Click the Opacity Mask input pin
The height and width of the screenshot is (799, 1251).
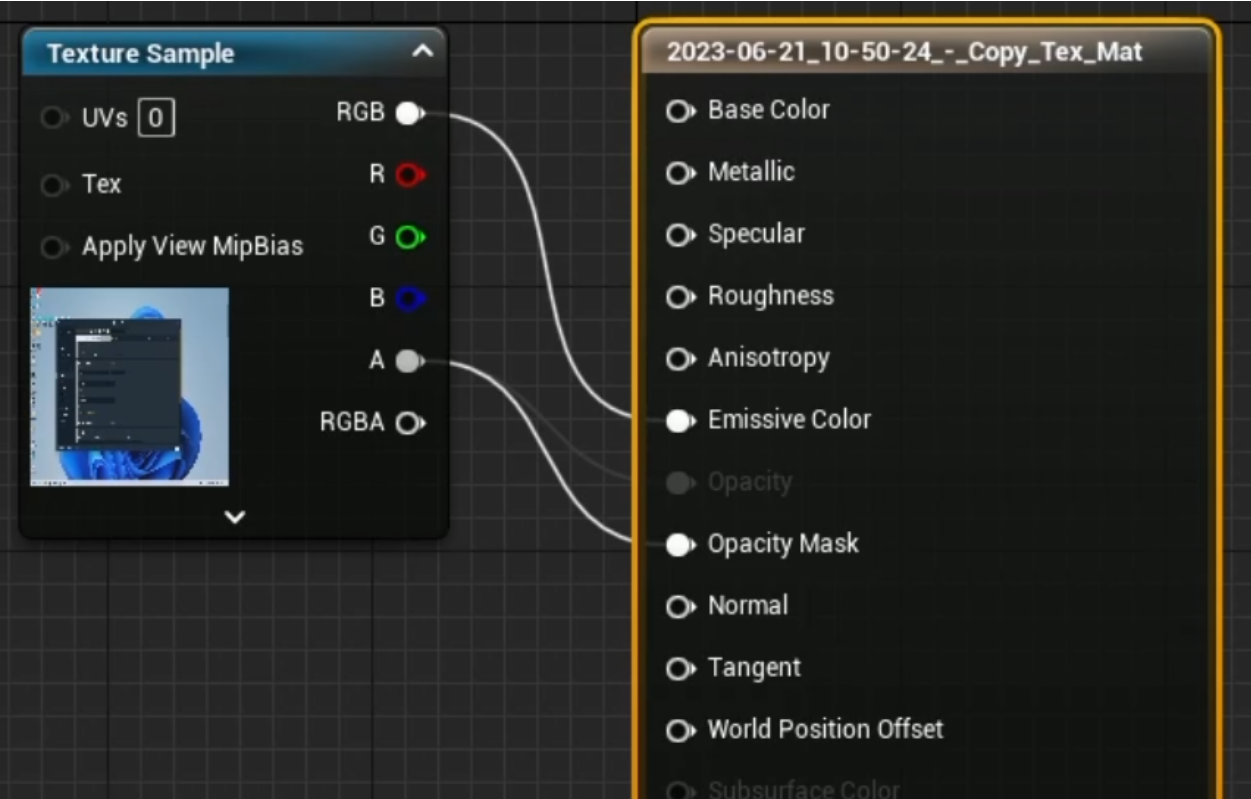[x=680, y=544]
